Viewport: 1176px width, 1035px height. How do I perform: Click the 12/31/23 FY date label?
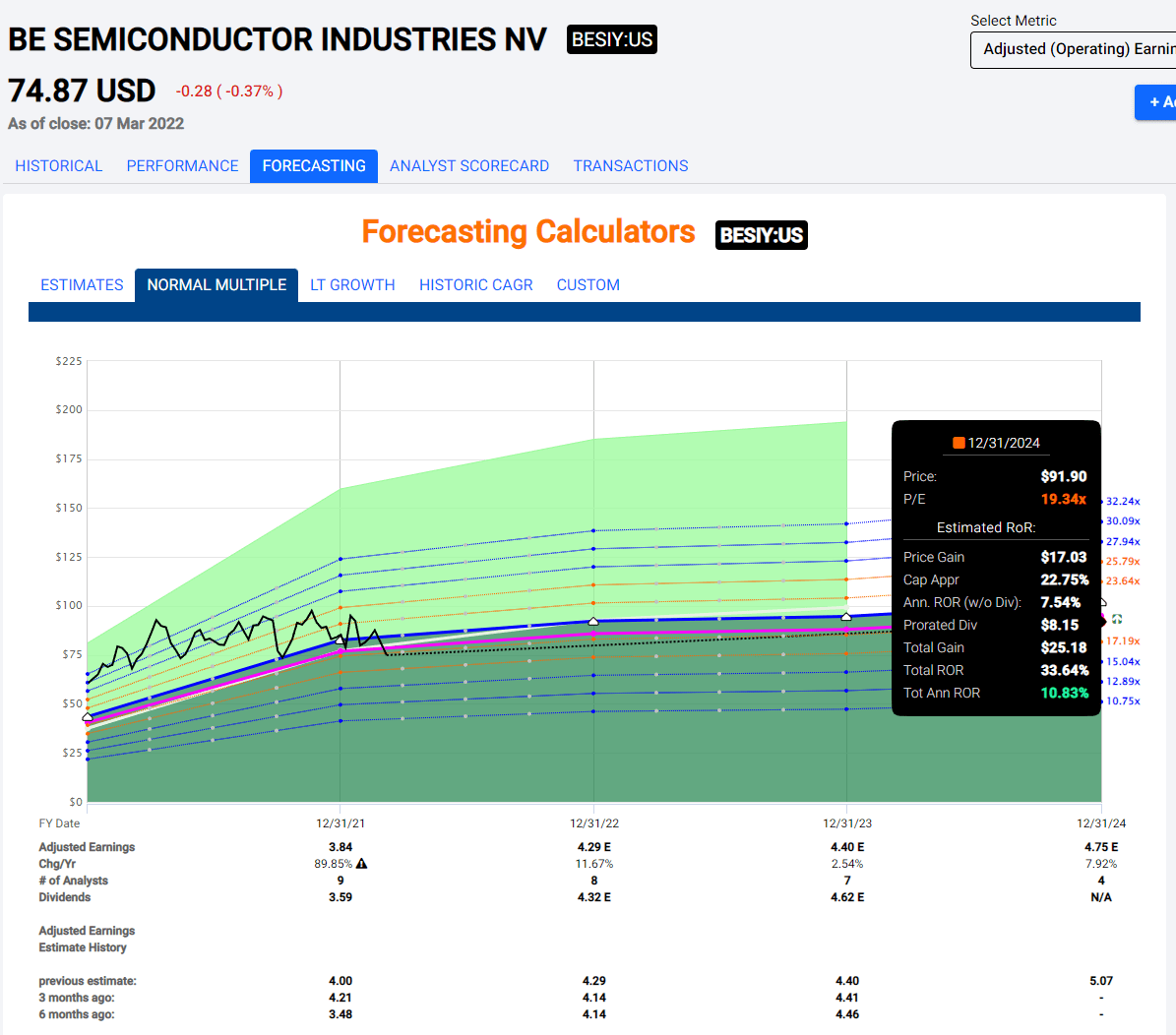point(847,822)
